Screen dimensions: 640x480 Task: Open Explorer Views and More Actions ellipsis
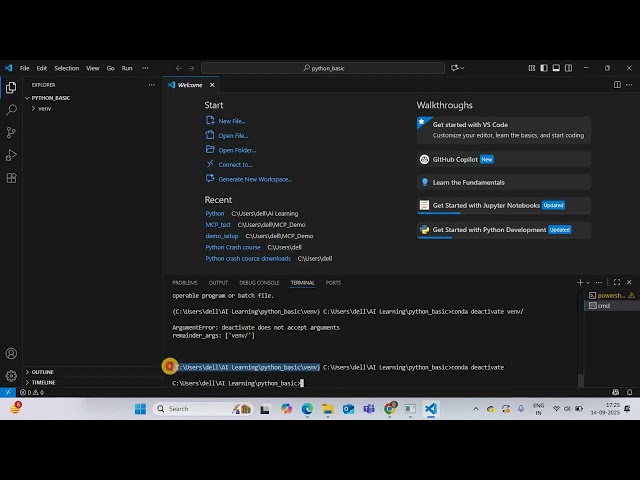(152, 84)
